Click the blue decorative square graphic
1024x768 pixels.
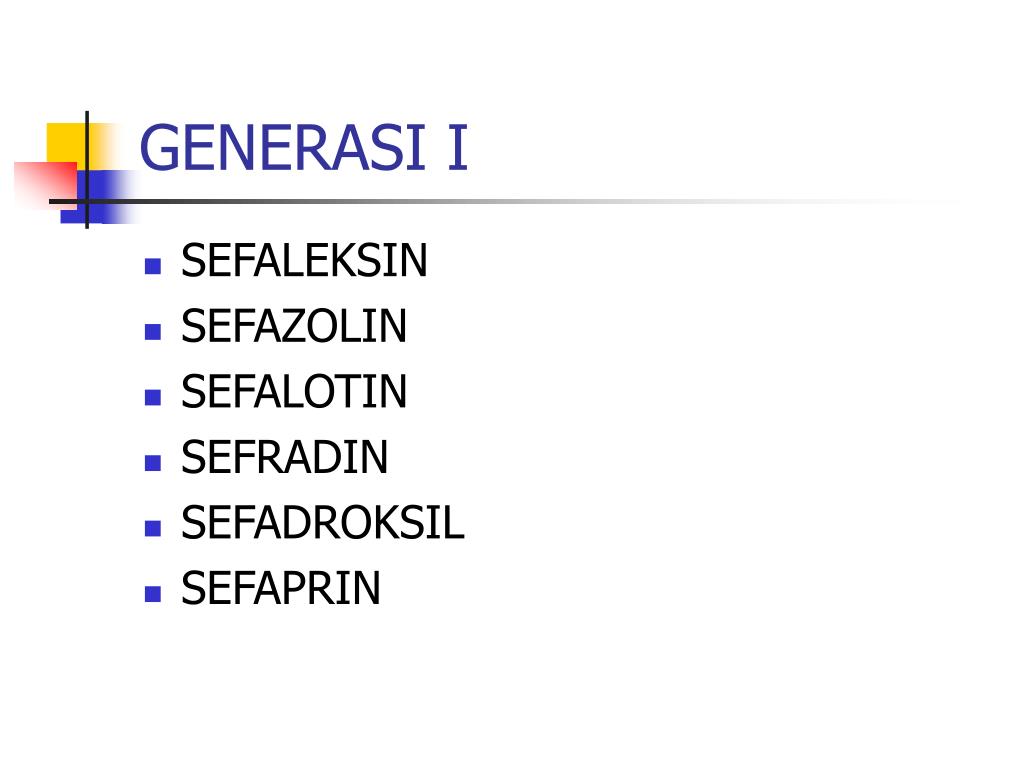tap(98, 197)
